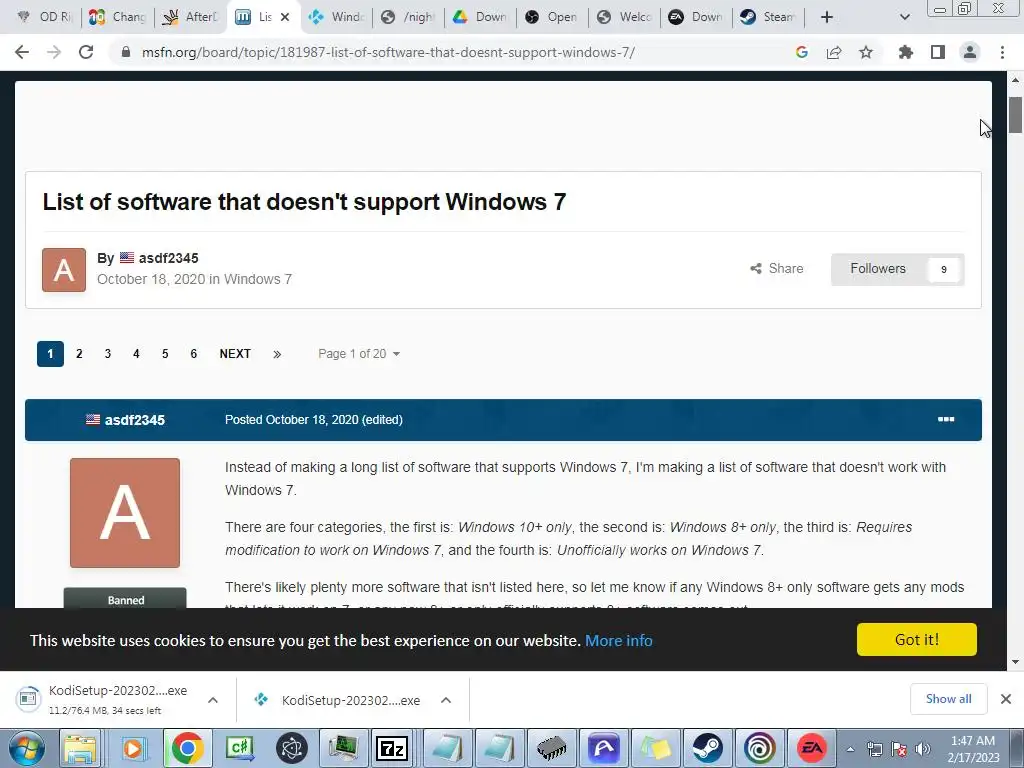This screenshot has height=768, width=1024.
Task: Go to page 5 of topic
Action: [165, 354]
